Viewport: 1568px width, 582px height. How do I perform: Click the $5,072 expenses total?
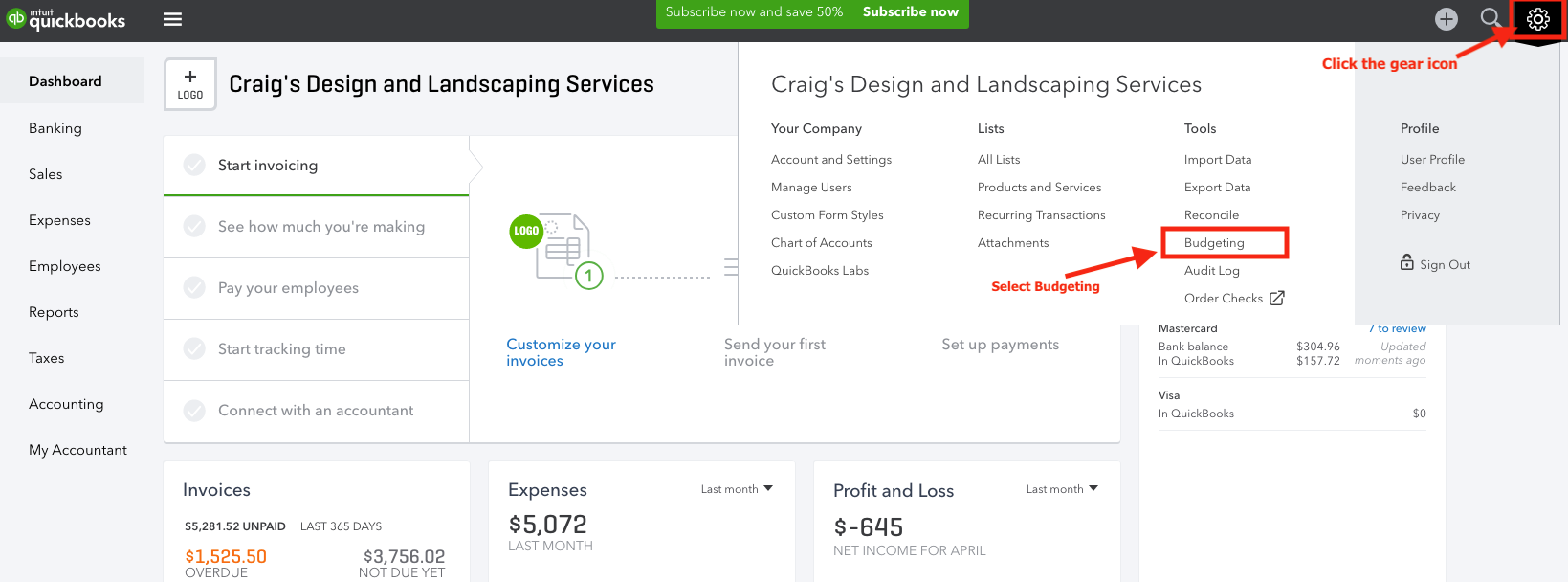[x=547, y=524]
